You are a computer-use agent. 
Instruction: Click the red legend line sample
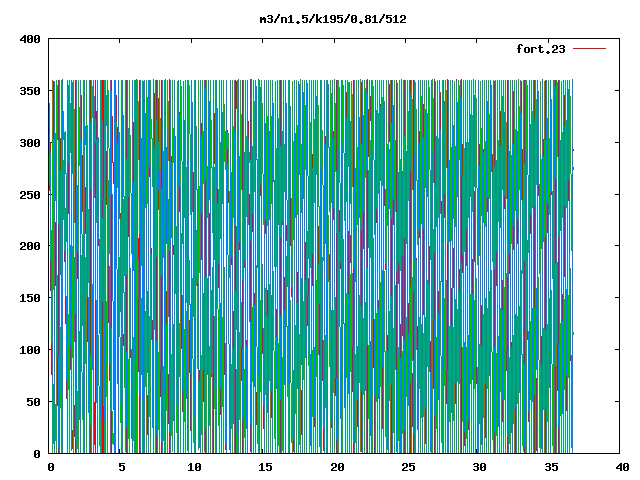click(589, 49)
